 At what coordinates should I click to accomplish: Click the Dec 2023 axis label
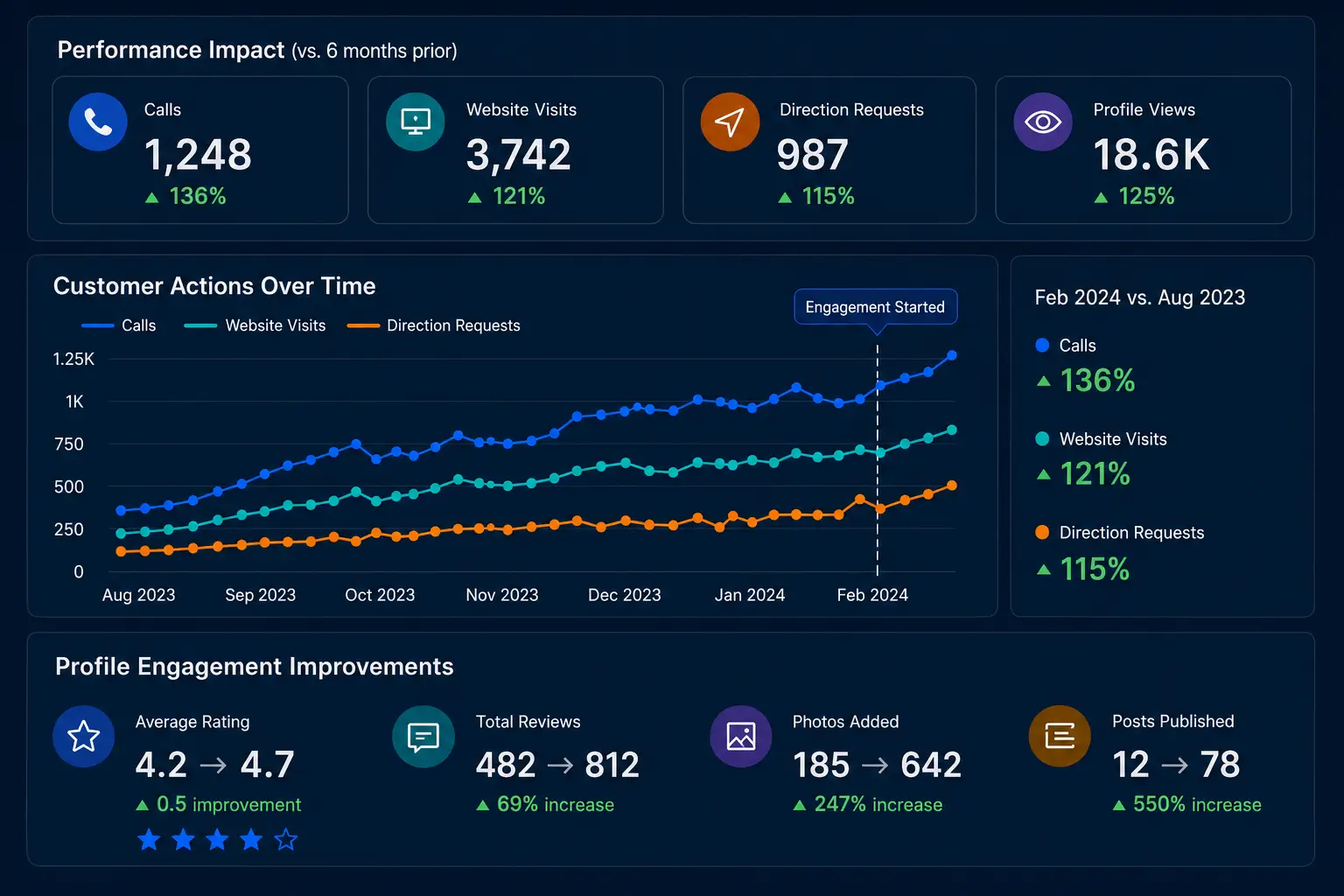click(625, 595)
